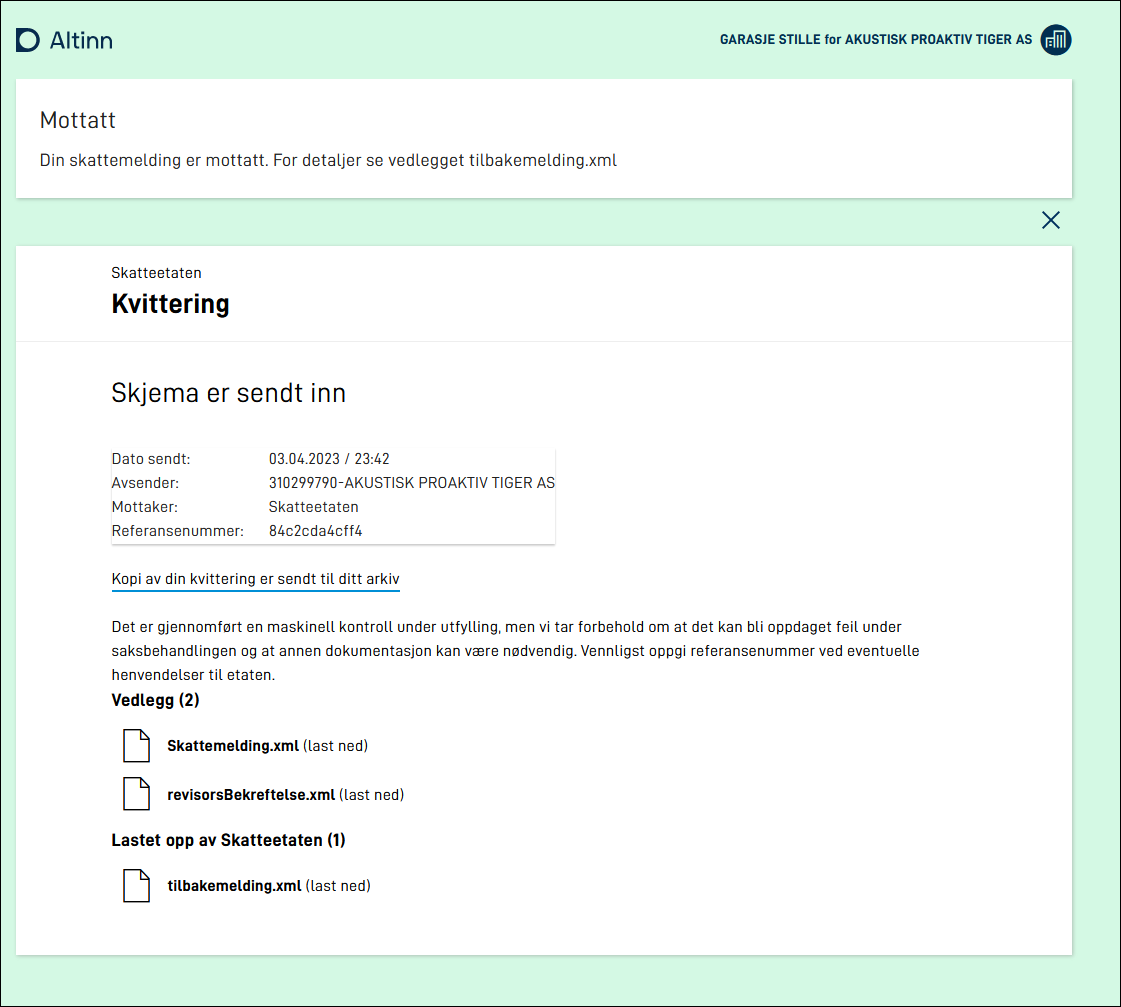Click the tilbakemelding.xml file icon
This screenshot has height=1007, width=1121.
pos(137,886)
